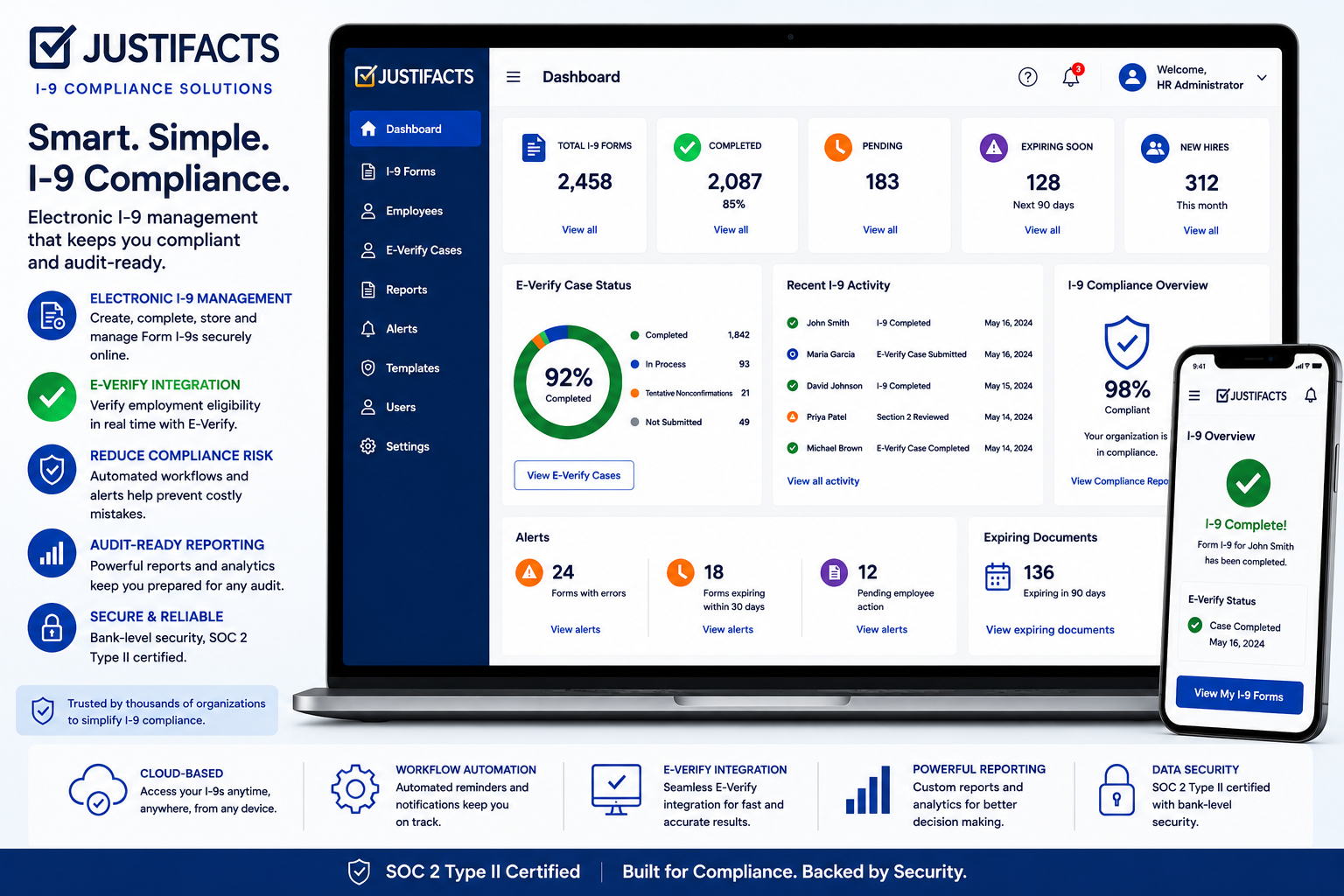Open the hamburger menu beside Dashboard title
1344x896 pixels.
(514, 77)
